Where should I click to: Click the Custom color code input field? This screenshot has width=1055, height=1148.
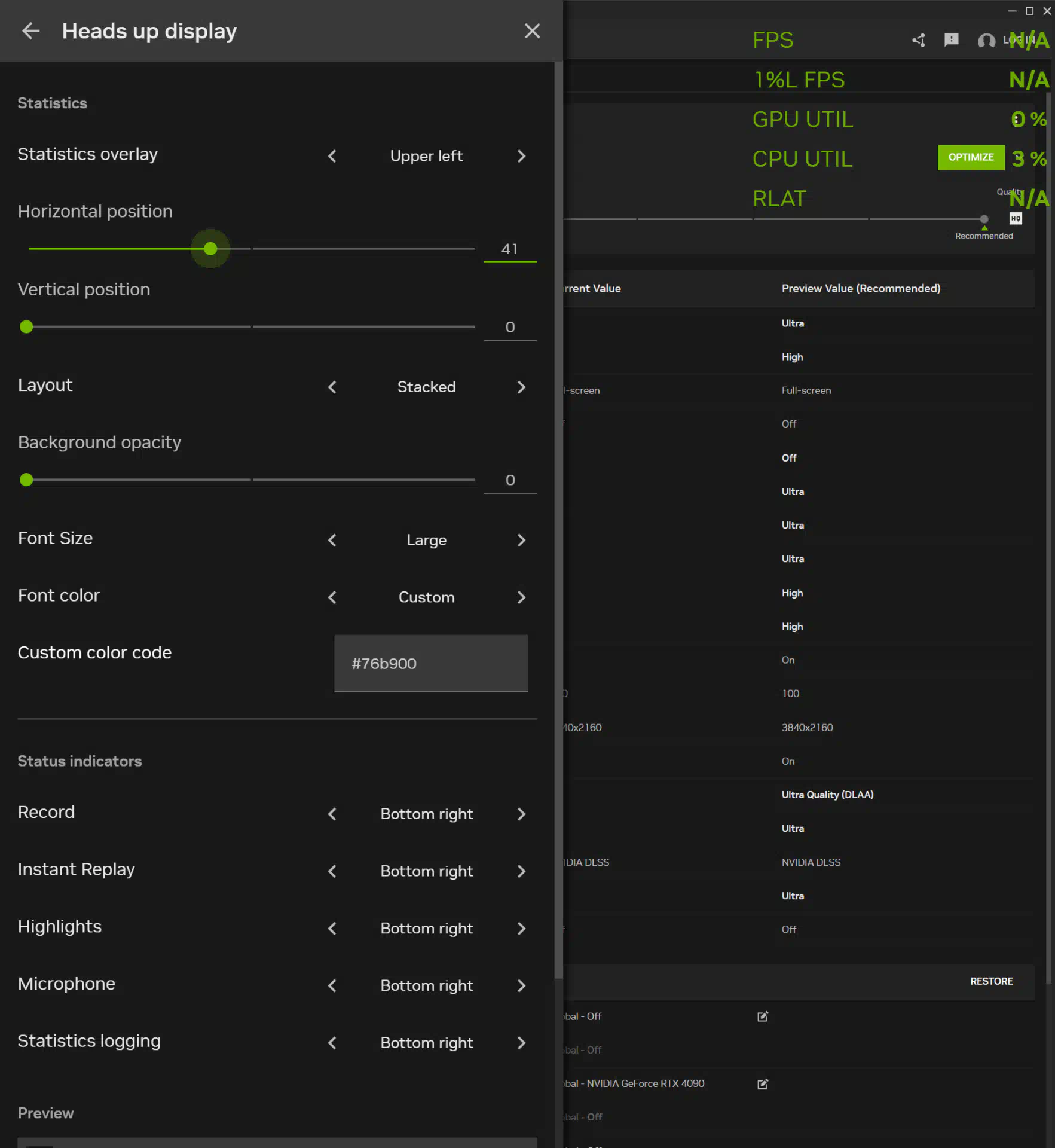click(x=430, y=664)
